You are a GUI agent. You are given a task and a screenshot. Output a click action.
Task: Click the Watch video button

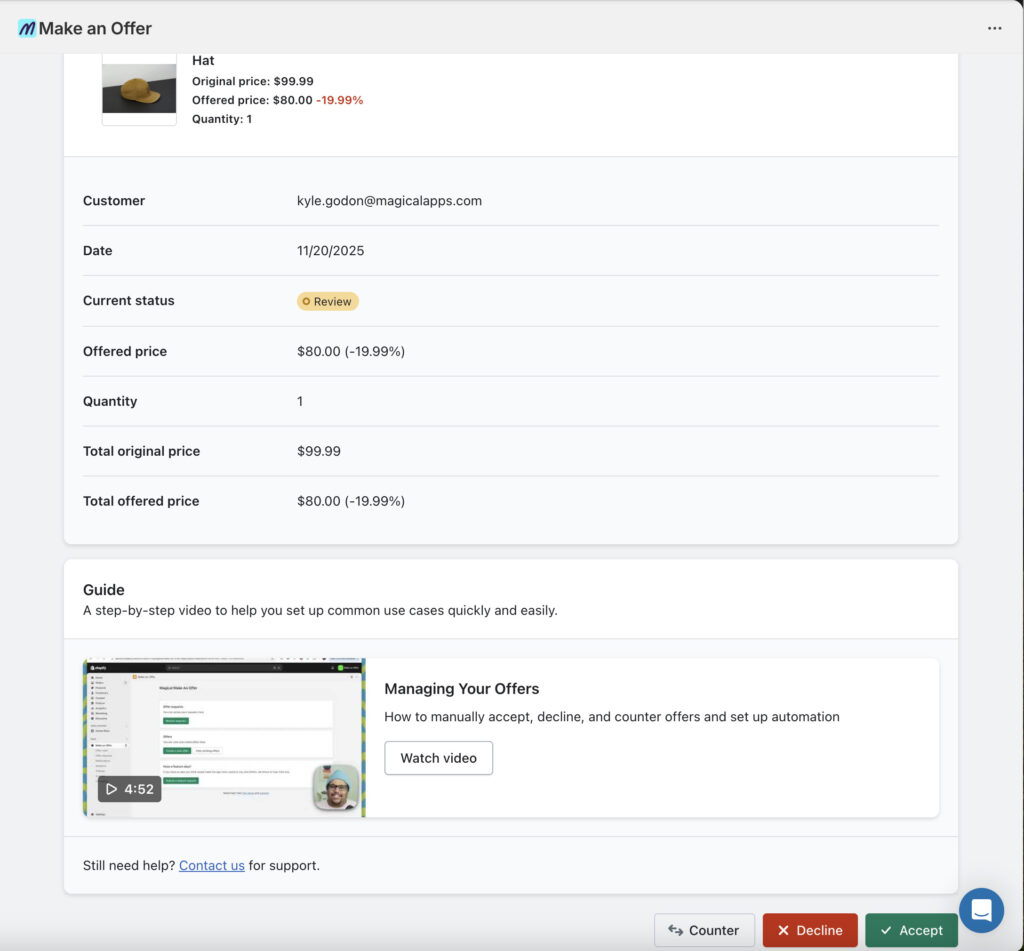pyautogui.click(x=438, y=757)
